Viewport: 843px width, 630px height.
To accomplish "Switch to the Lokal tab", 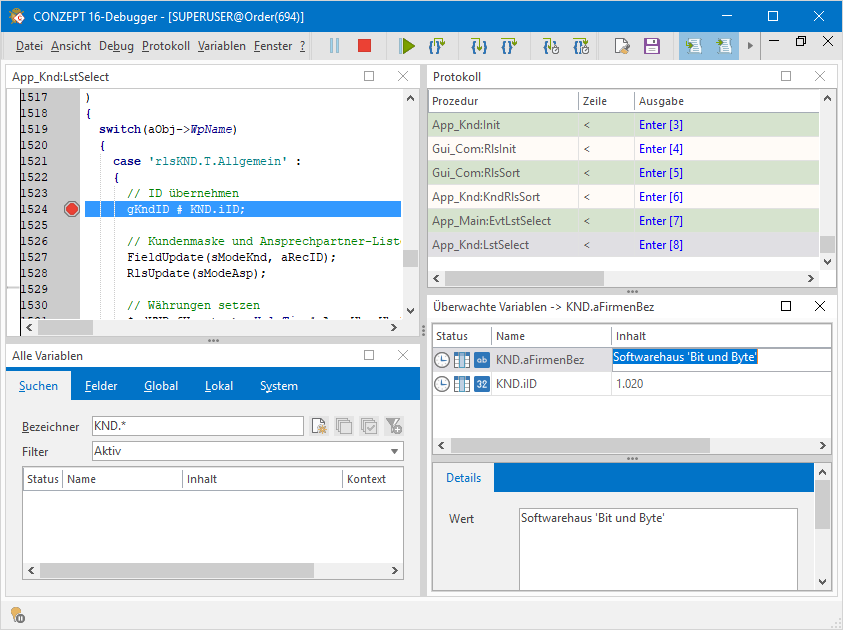I will click(219, 386).
